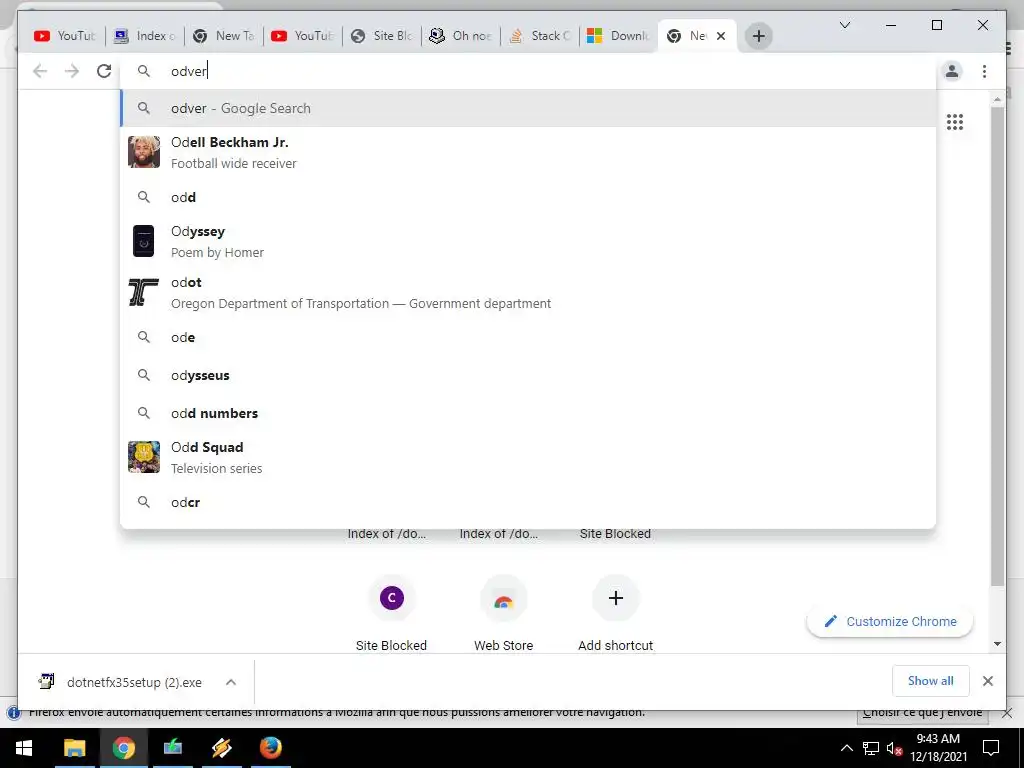This screenshot has height=768, width=1024.
Task: Click the ODOT logo thumbnail
Action: point(144,292)
